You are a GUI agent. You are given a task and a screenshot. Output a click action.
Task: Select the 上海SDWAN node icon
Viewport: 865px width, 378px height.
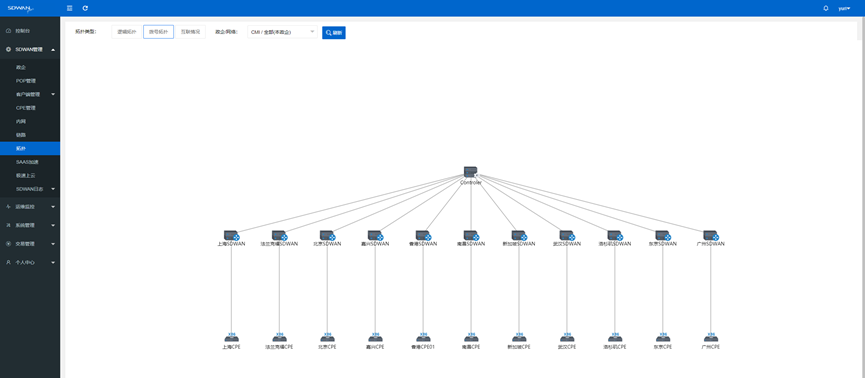[x=232, y=236]
